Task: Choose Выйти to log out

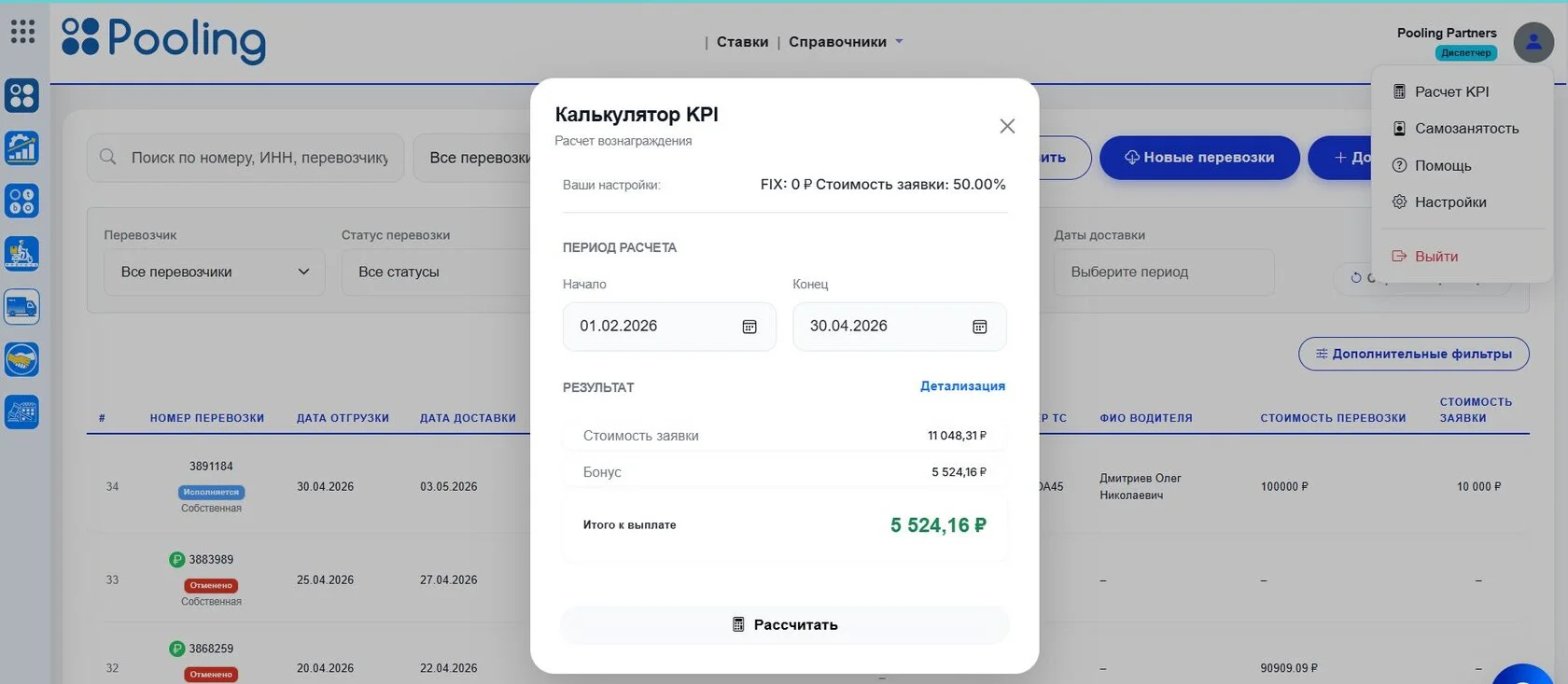Action: point(1436,256)
